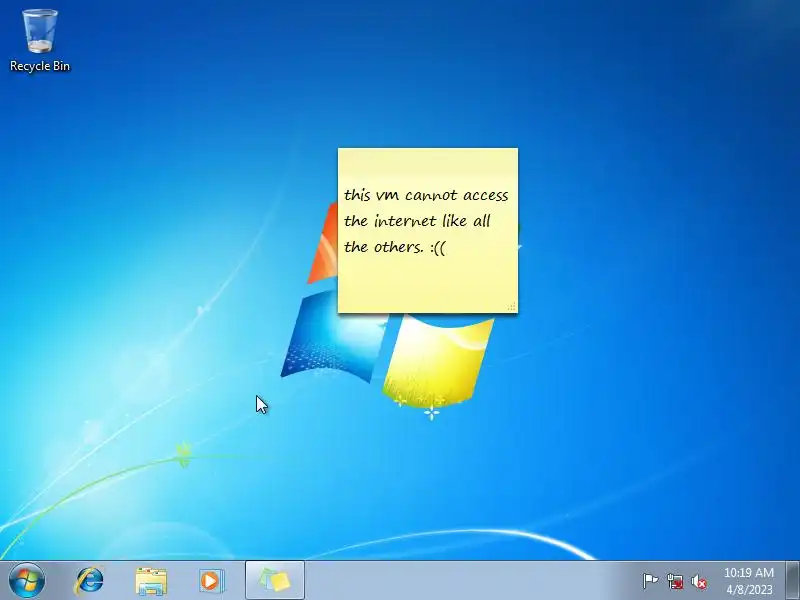Screen dimensions: 800x600
Task: Open the clock showing 10:19 AM
Action: [x=749, y=581]
